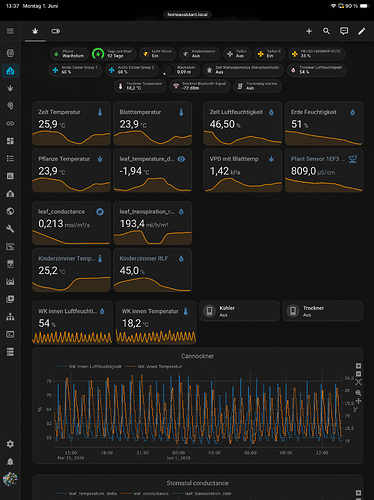Open the Trockner Bluetooth Signal chip
This screenshot has width=374, height=500.
200,86
